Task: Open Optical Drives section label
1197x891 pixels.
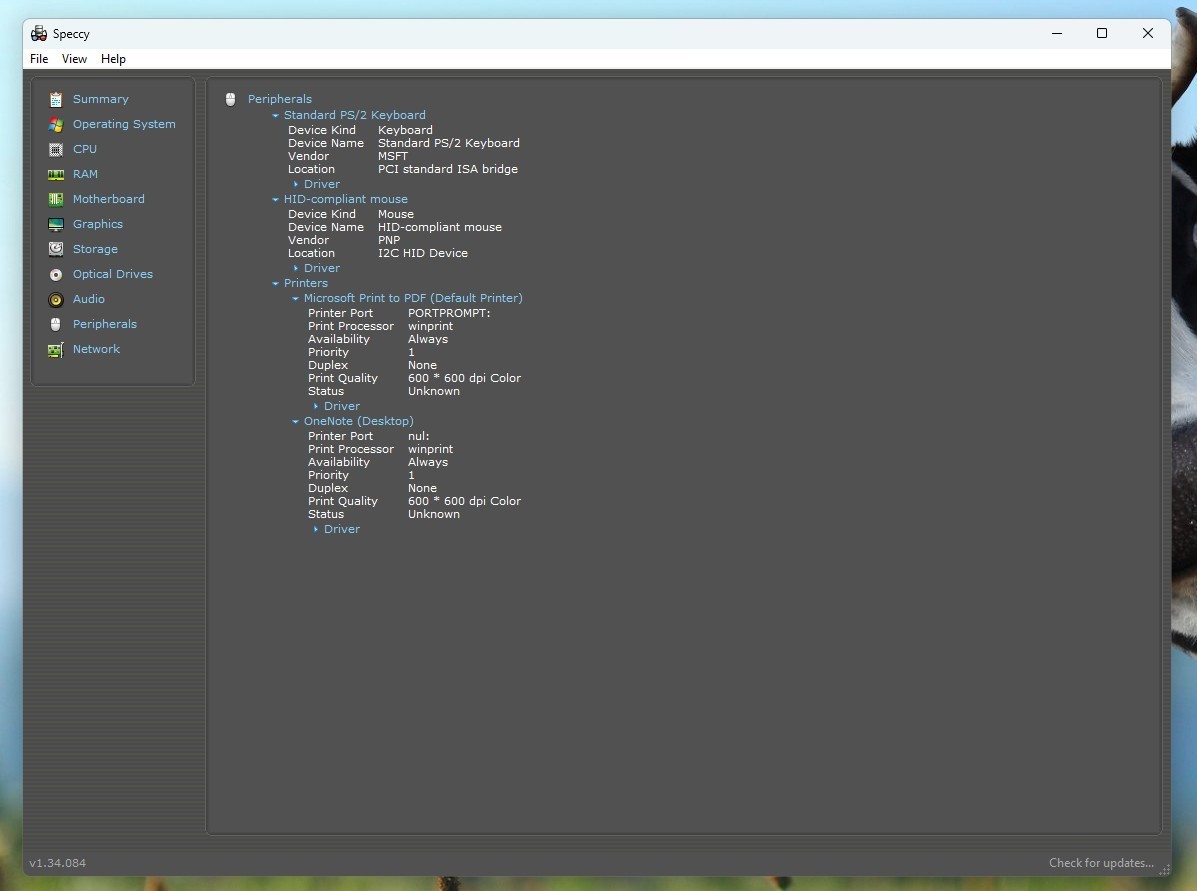Action: click(112, 274)
